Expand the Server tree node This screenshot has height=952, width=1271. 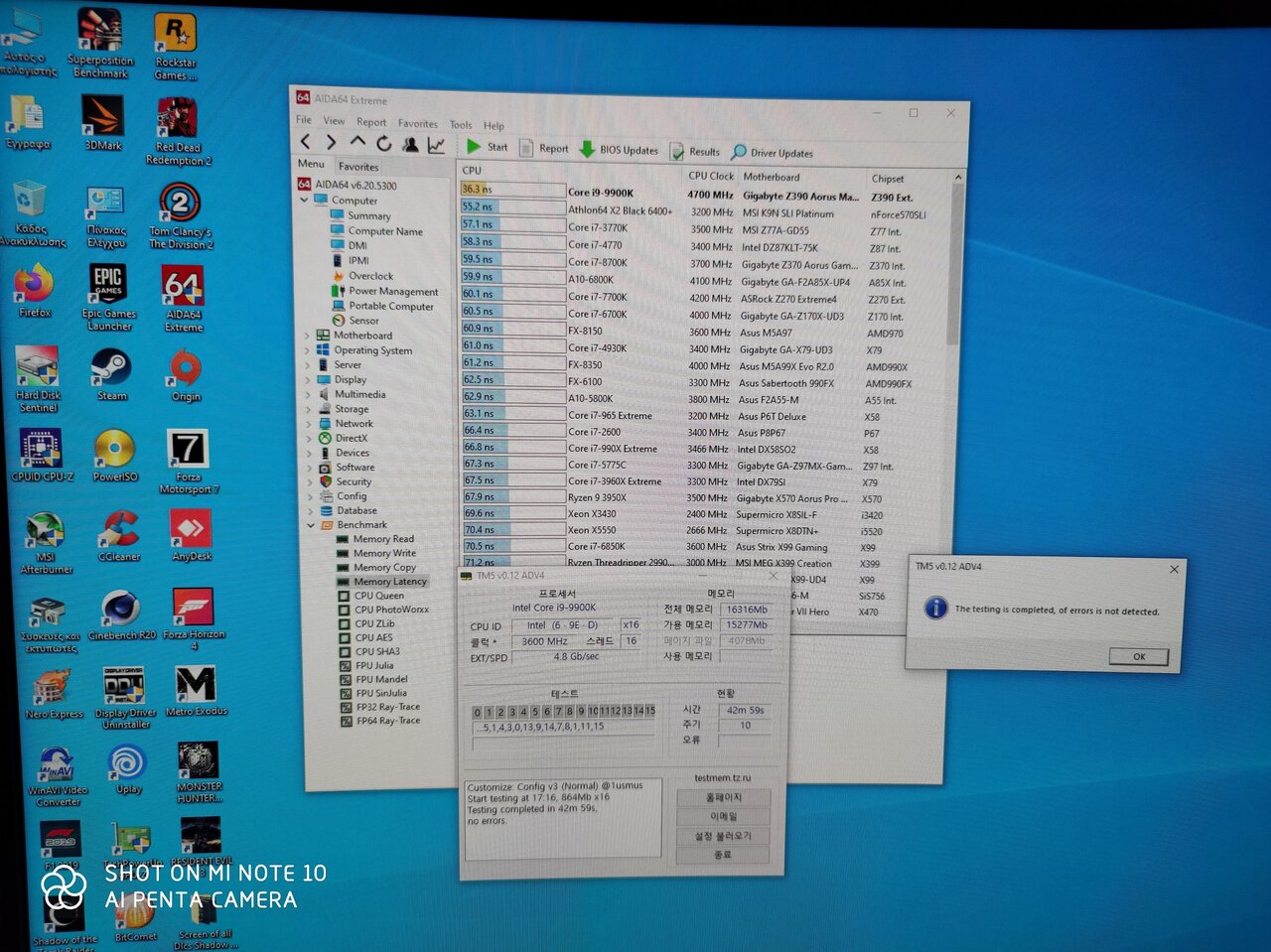pos(308,365)
